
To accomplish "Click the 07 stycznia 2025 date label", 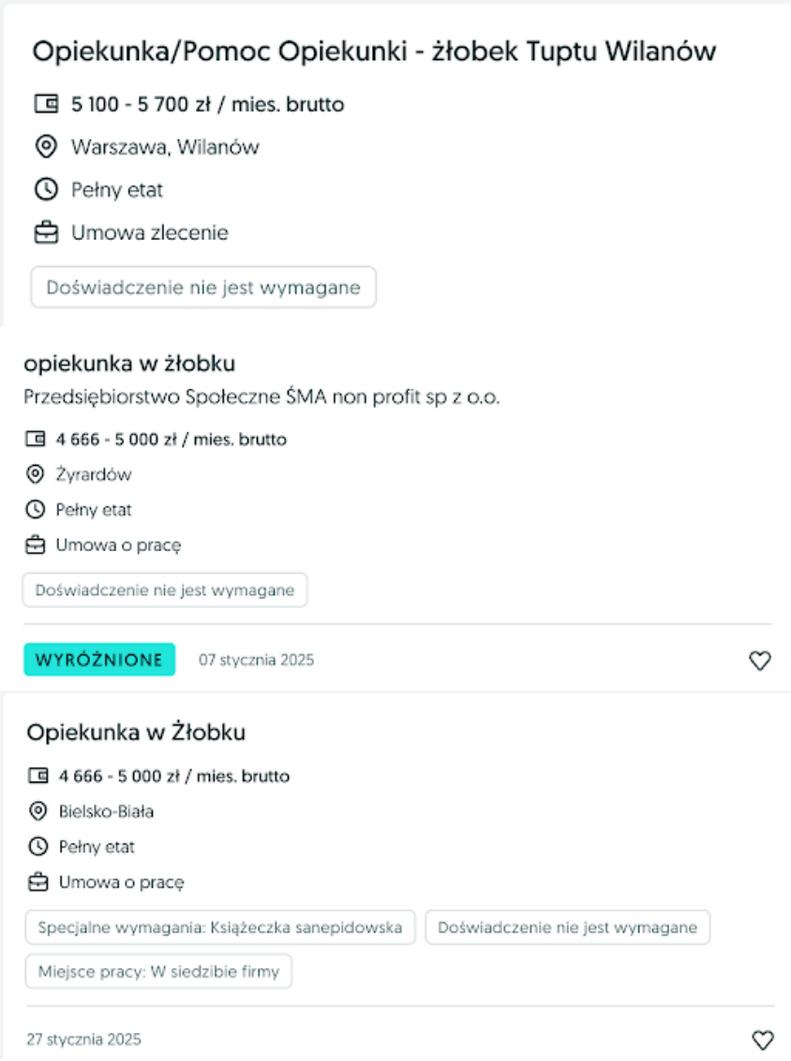I will (x=257, y=659).
